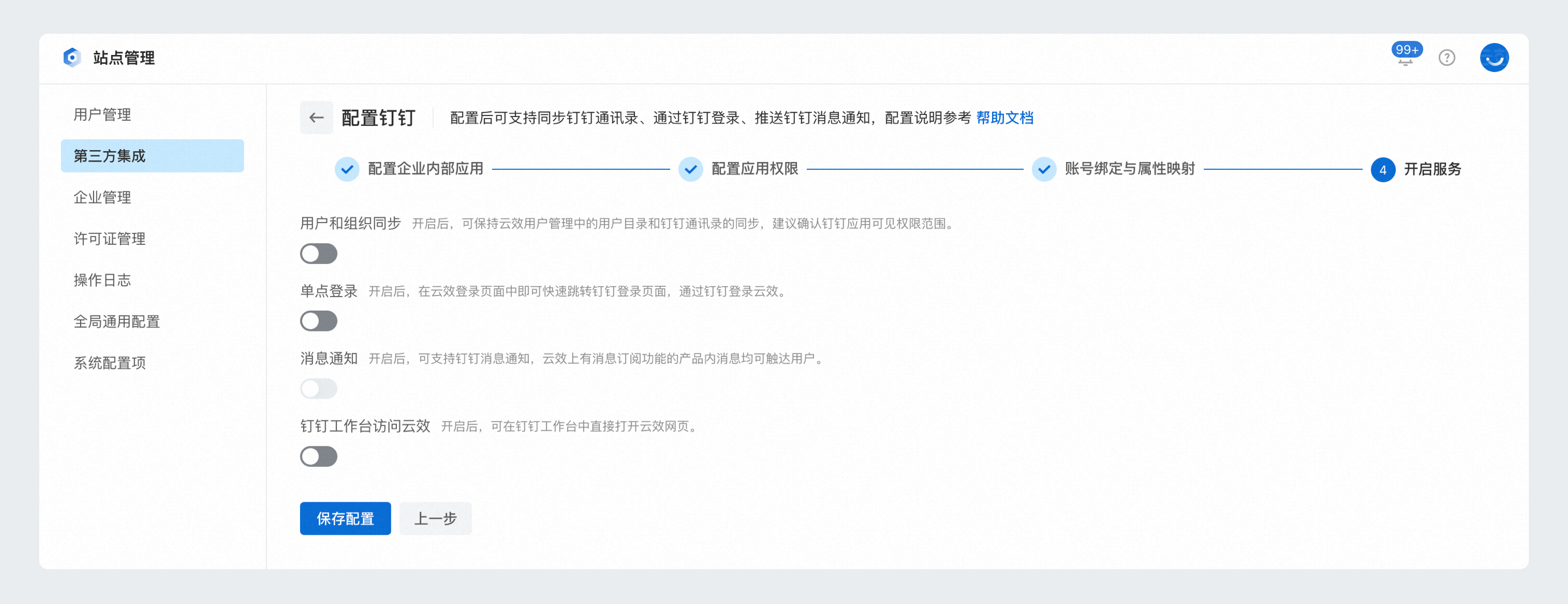The image size is (1568, 604).
Task: Click the 账号绑定与属性映射 step label
Action: point(1130,169)
